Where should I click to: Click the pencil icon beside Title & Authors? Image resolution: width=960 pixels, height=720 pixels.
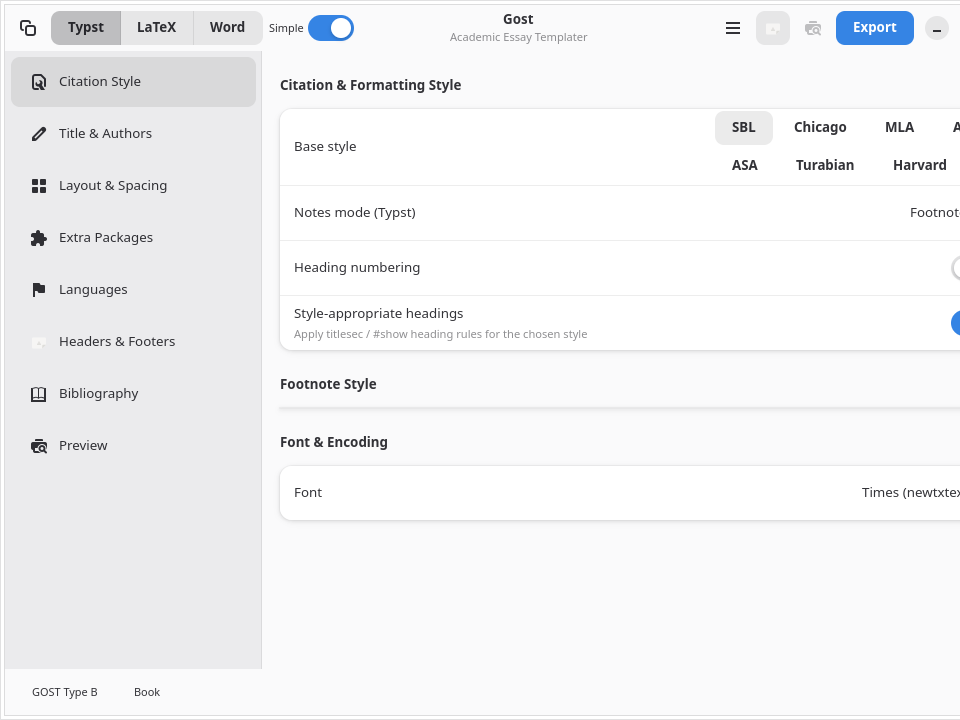(x=39, y=134)
